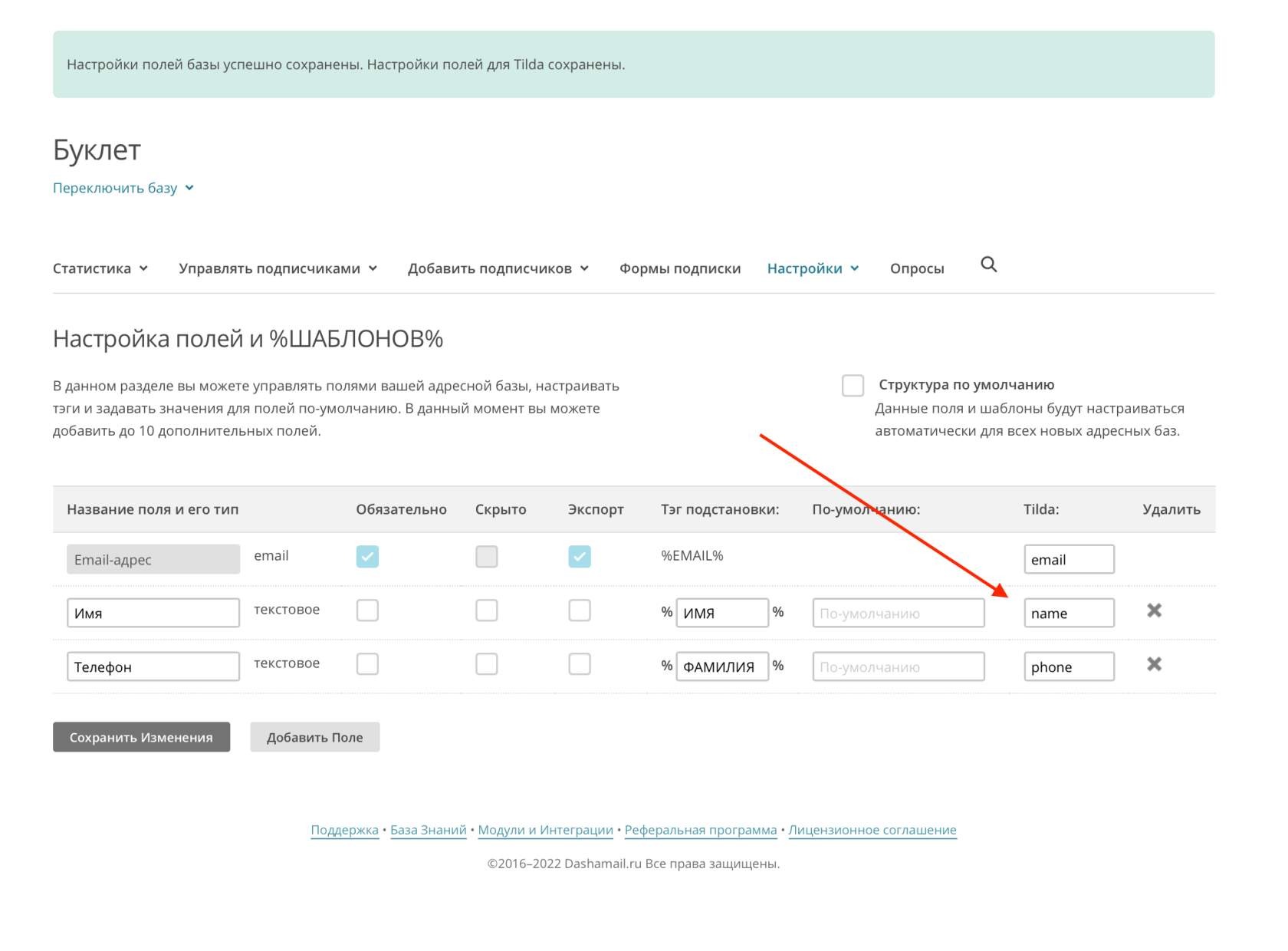Open the База Знаний link

[428, 830]
